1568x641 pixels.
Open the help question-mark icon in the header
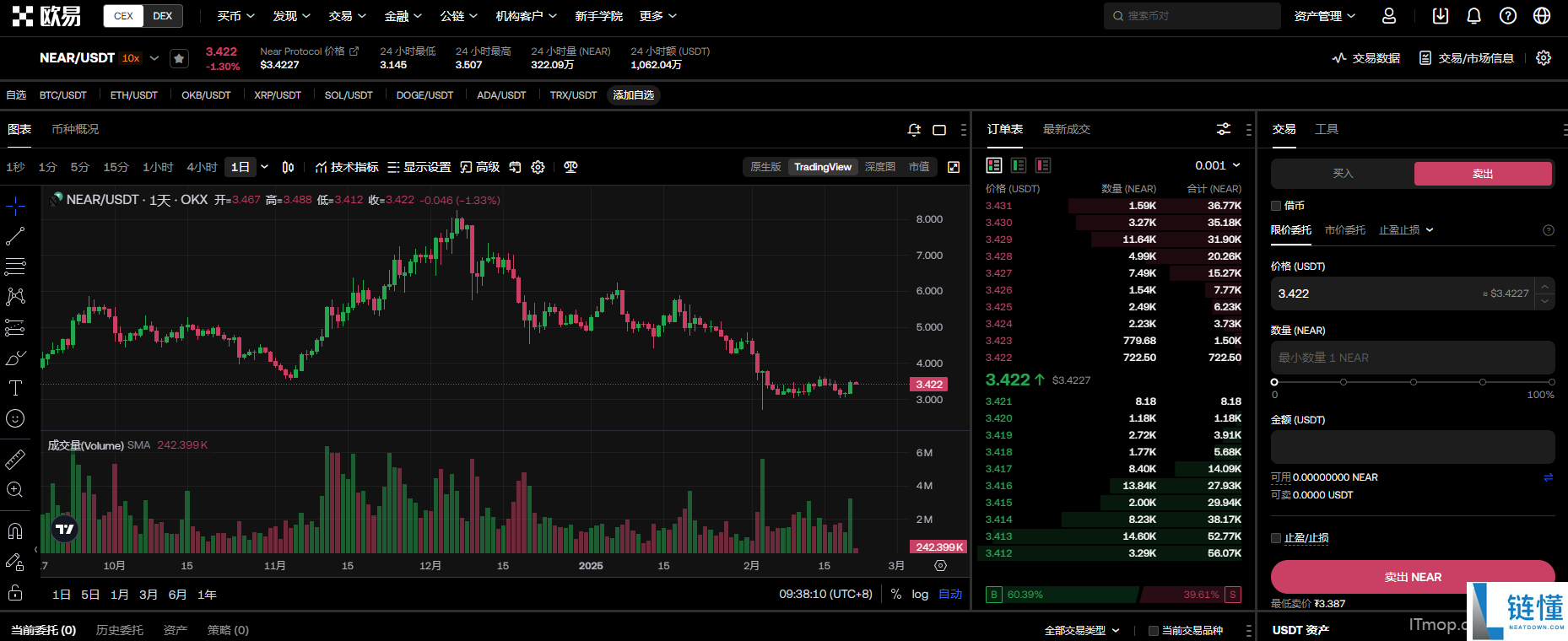(x=1508, y=16)
